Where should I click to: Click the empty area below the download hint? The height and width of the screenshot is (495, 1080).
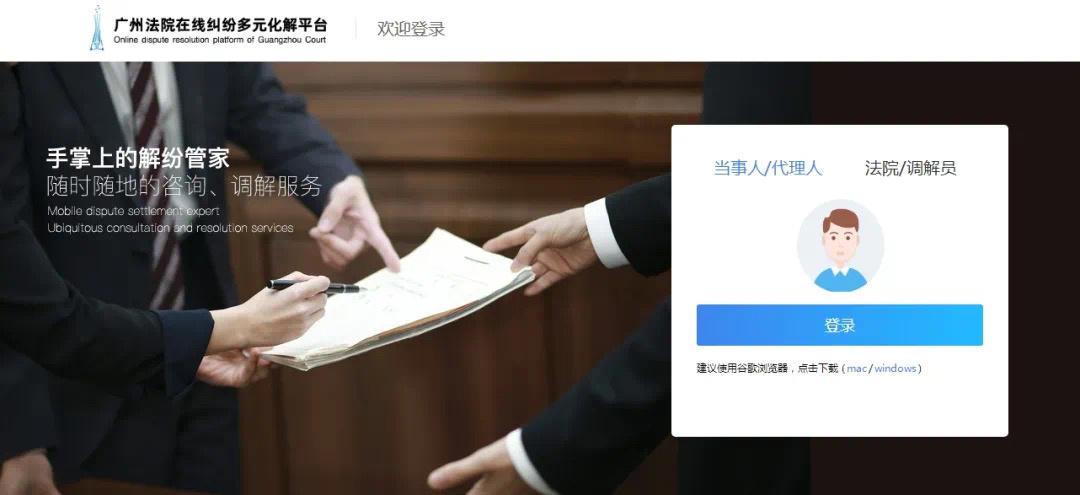(840, 406)
